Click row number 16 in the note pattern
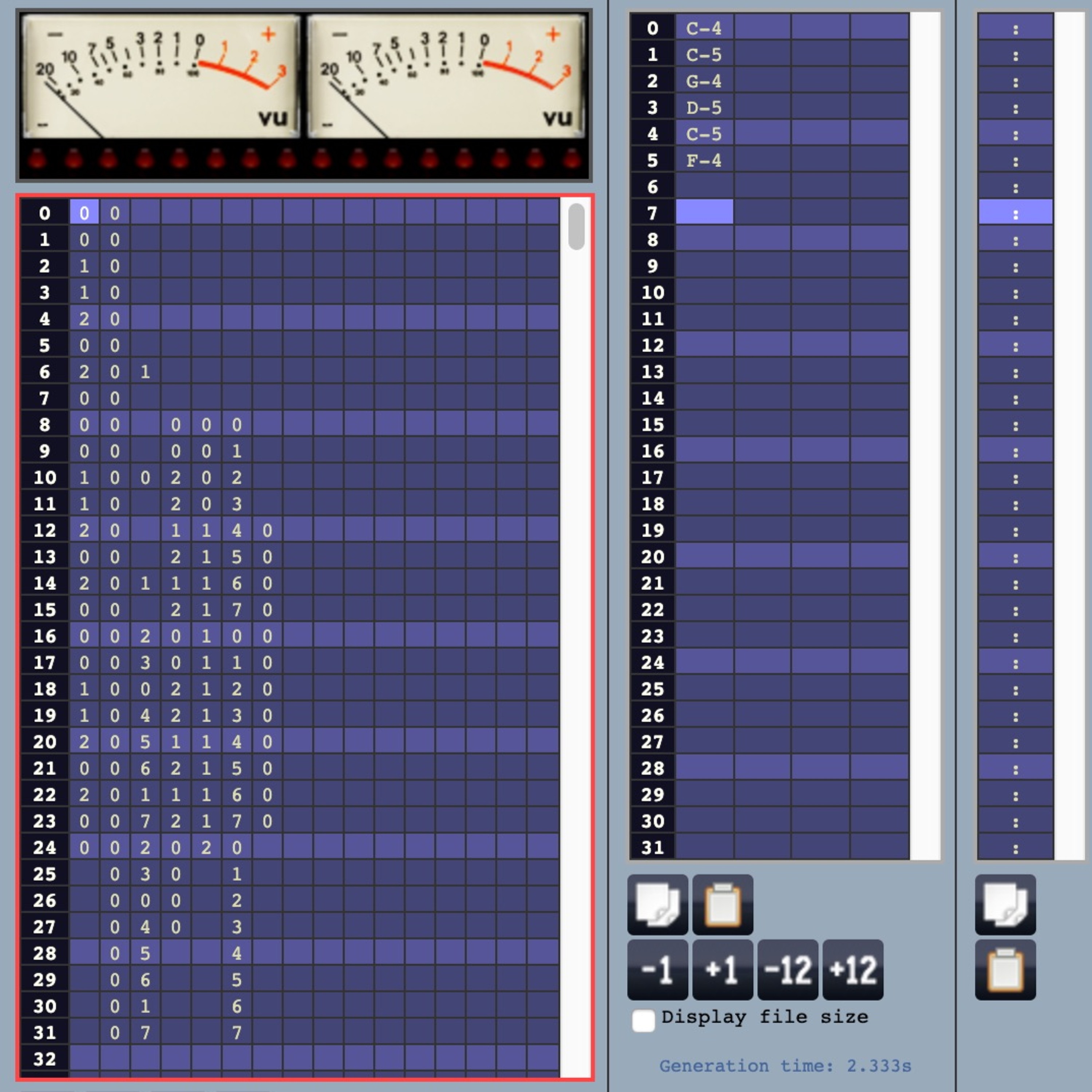The height and width of the screenshot is (1092, 1092). click(652, 451)
